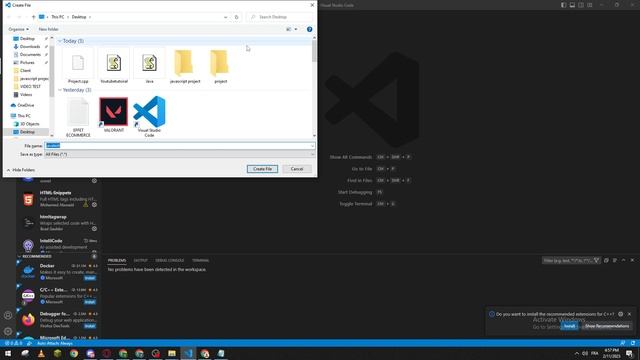Viewport: 640px width, 360px height.
Task: Click Hide Folders at dialog bottom
Action: click(x=20, y=170)
